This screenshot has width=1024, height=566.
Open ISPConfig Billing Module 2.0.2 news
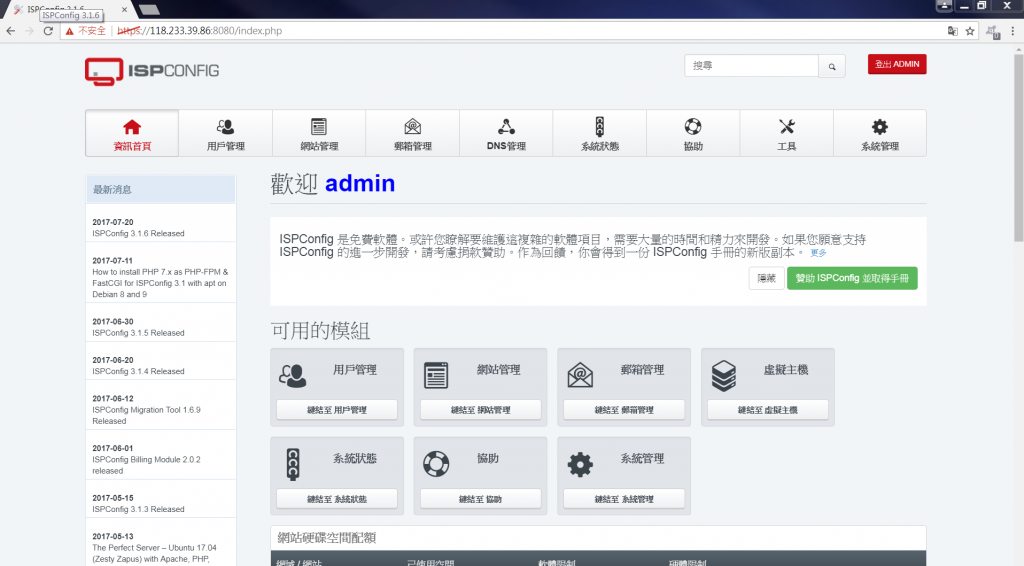[146, 465]
